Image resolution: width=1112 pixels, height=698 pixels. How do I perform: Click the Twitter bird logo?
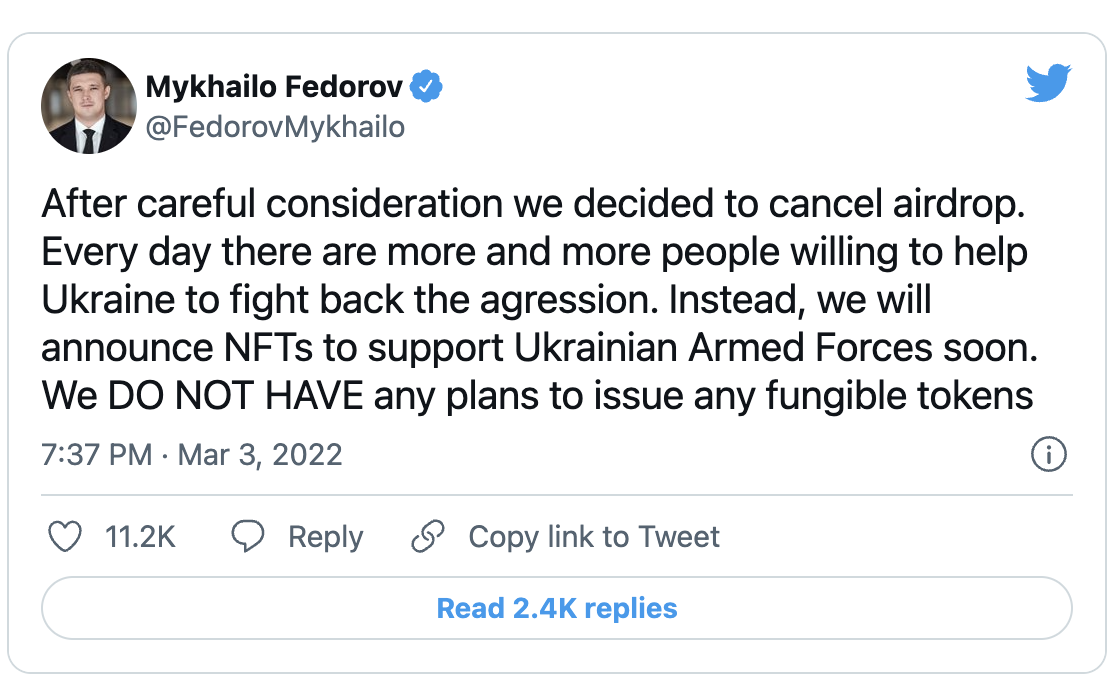(x=1048, y=84)
